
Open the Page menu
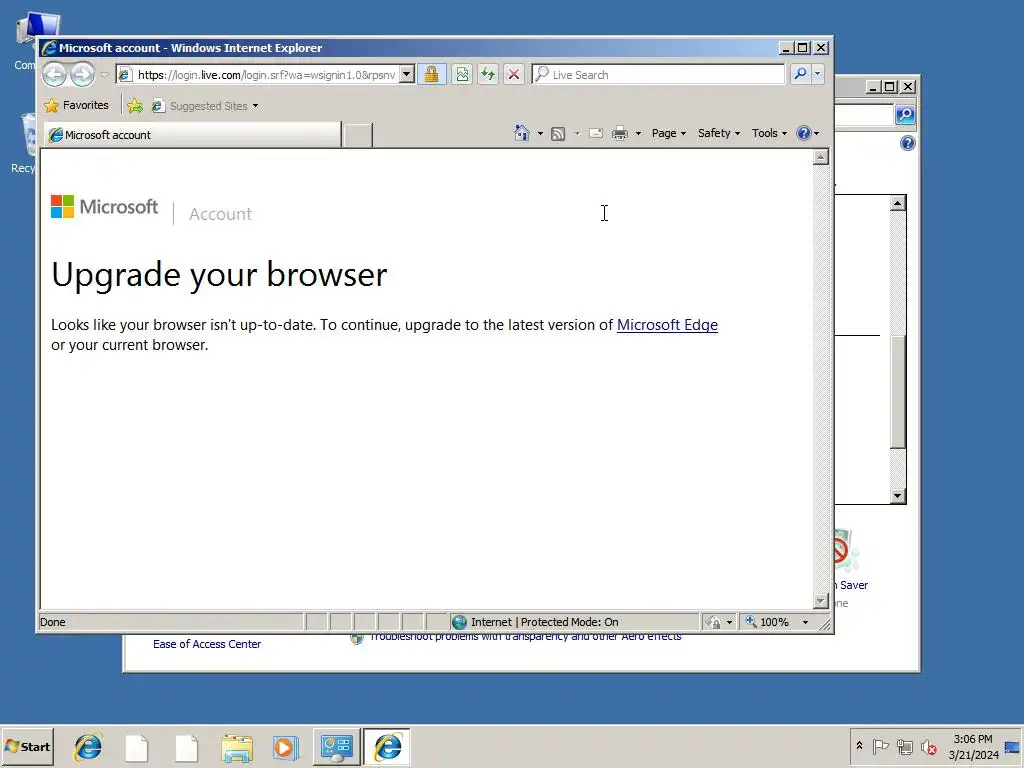(x=669, y=133)
